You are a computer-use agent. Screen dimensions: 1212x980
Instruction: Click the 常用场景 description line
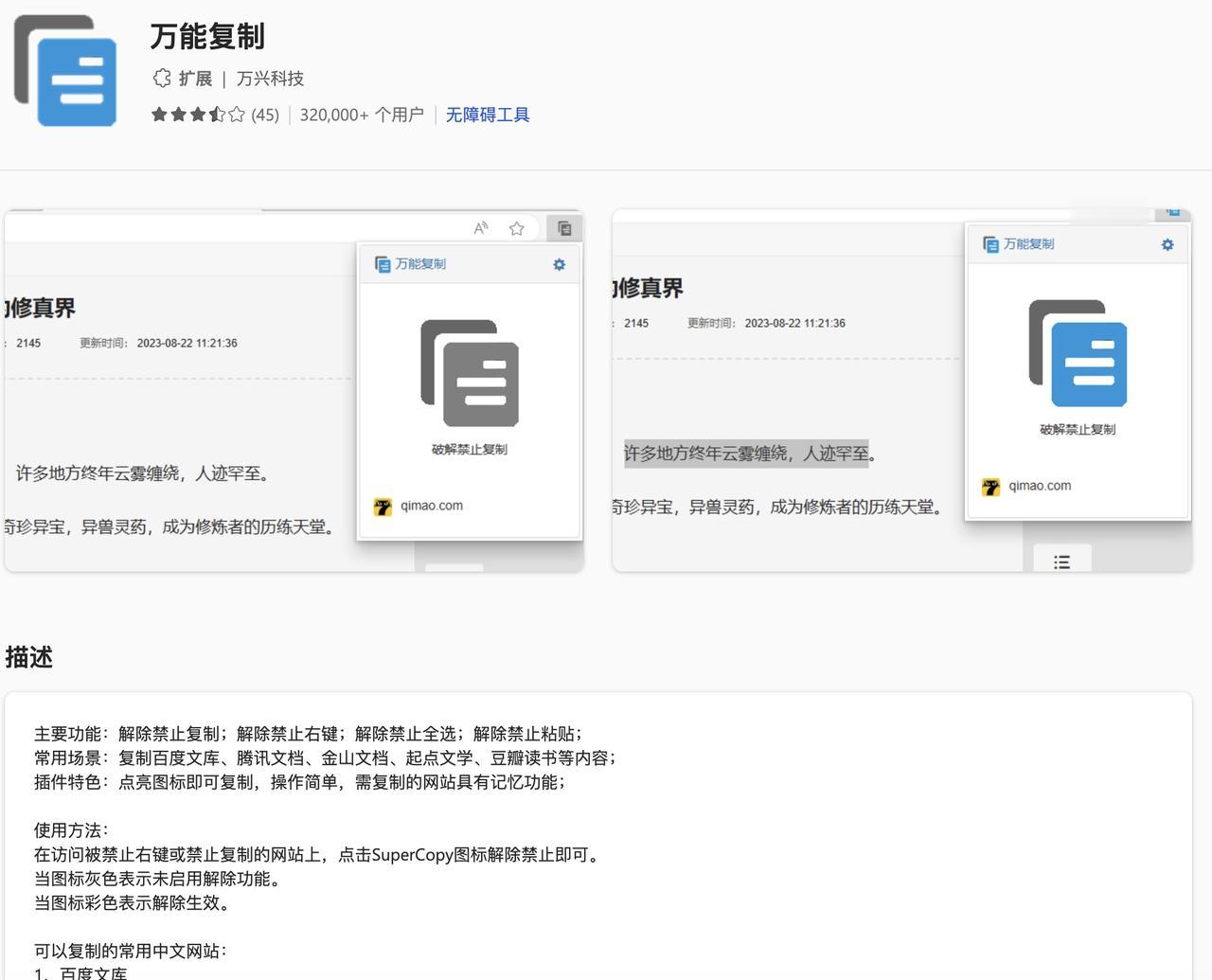[x=326, y=757]
